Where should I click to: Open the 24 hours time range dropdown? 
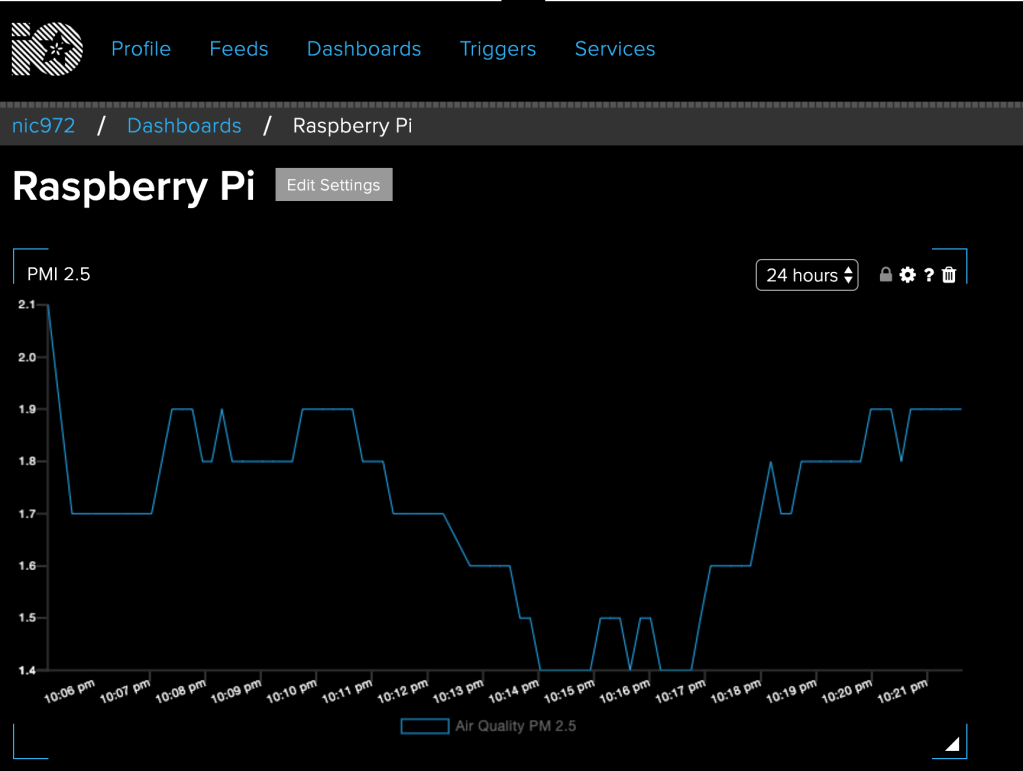coord(806,275)
